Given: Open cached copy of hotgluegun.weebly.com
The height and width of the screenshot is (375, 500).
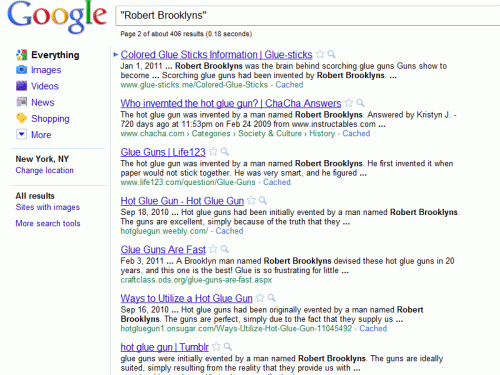Looking at the screenshot, I should click(229, 231).
